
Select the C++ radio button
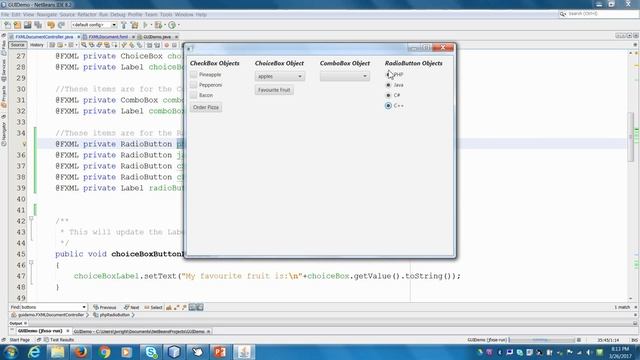click(388, 105)
